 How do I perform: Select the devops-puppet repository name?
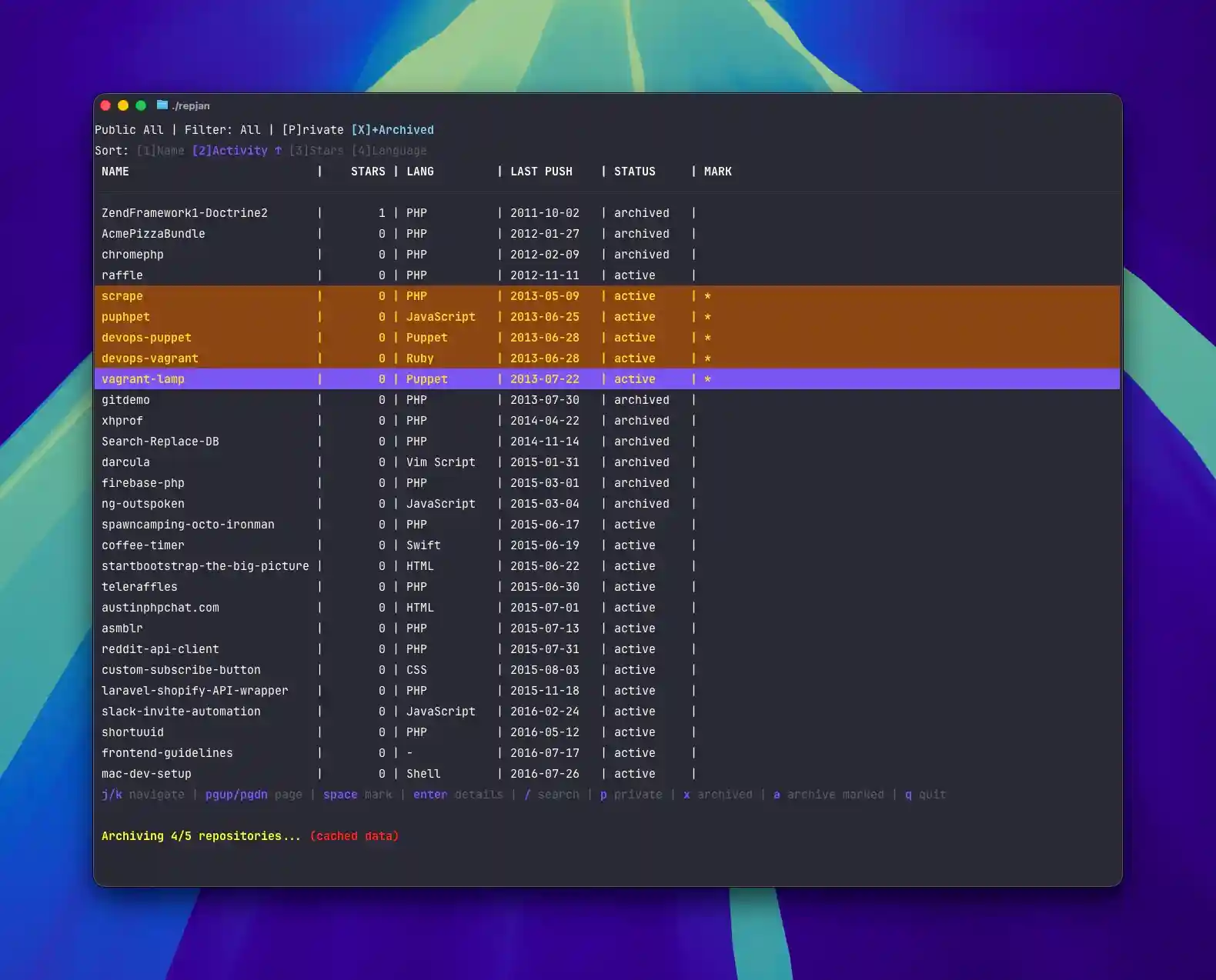click(146, 338)
